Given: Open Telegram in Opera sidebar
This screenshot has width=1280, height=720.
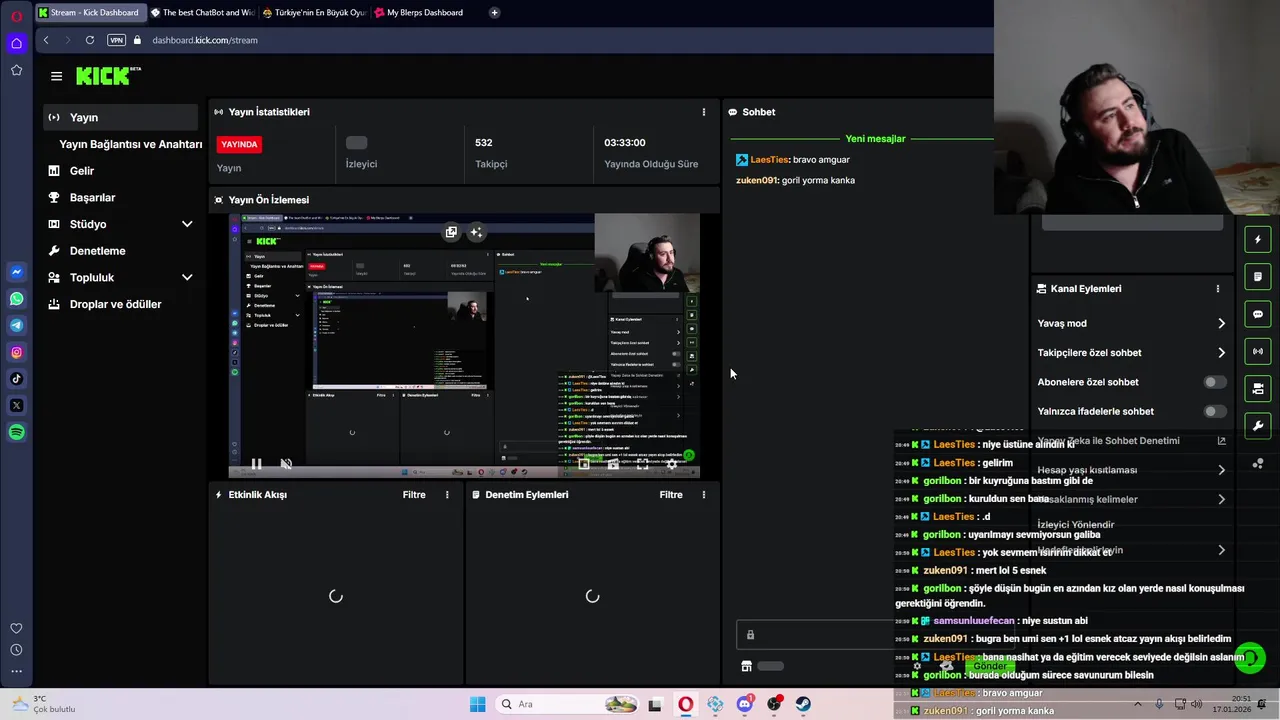Looking at the screenshot, I should 16,325.
